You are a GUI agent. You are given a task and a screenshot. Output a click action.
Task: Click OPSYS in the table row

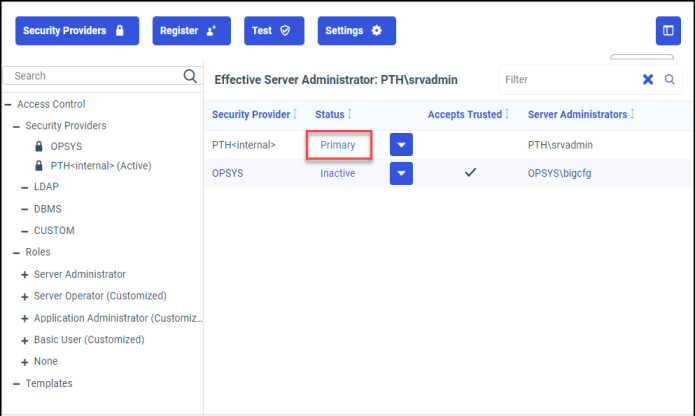pyautogui.click(x=227, y=173)
